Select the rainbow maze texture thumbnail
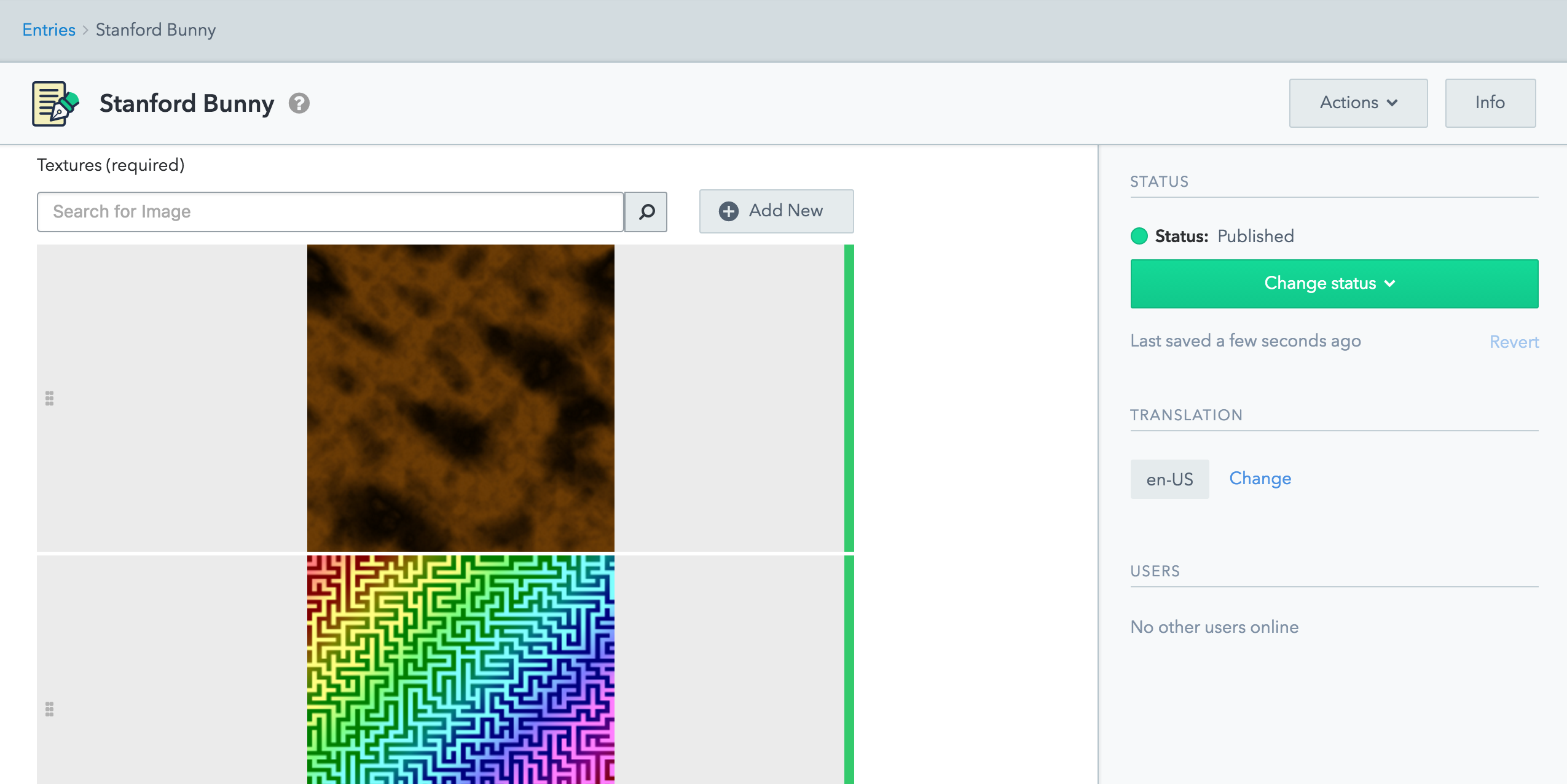 point(460,669)
